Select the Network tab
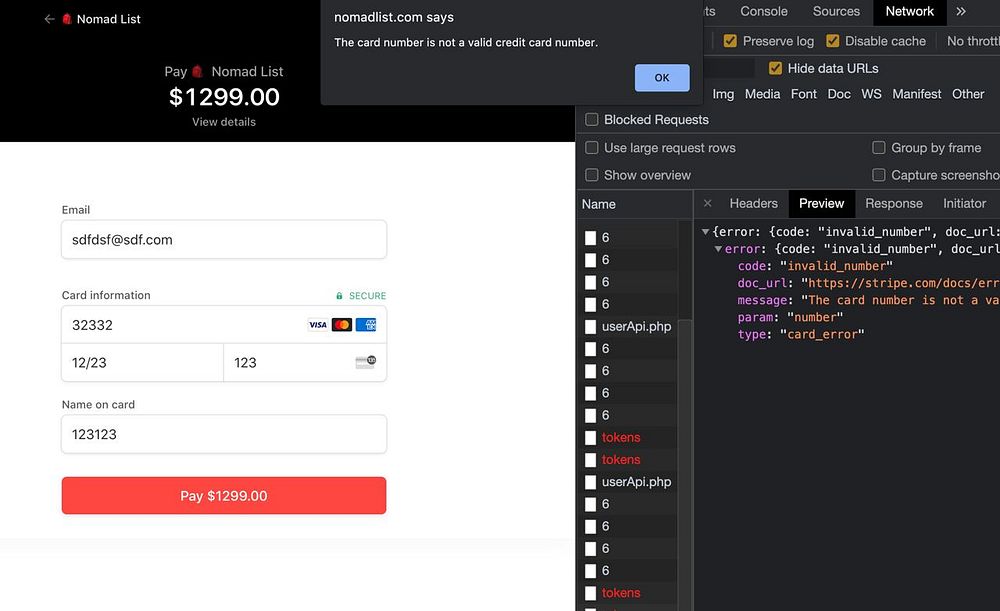The width and height of the screenshot is (1000, 611). (909, 11)
